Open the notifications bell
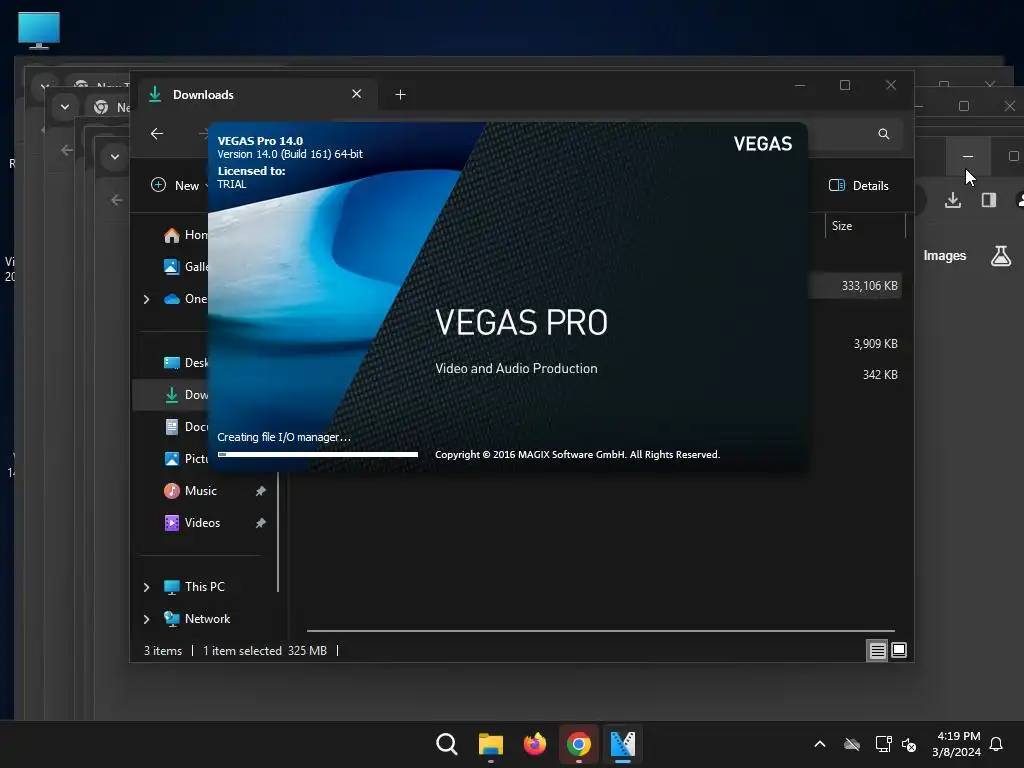Viewport: 1024px width, 768px height. coord(996,744)
